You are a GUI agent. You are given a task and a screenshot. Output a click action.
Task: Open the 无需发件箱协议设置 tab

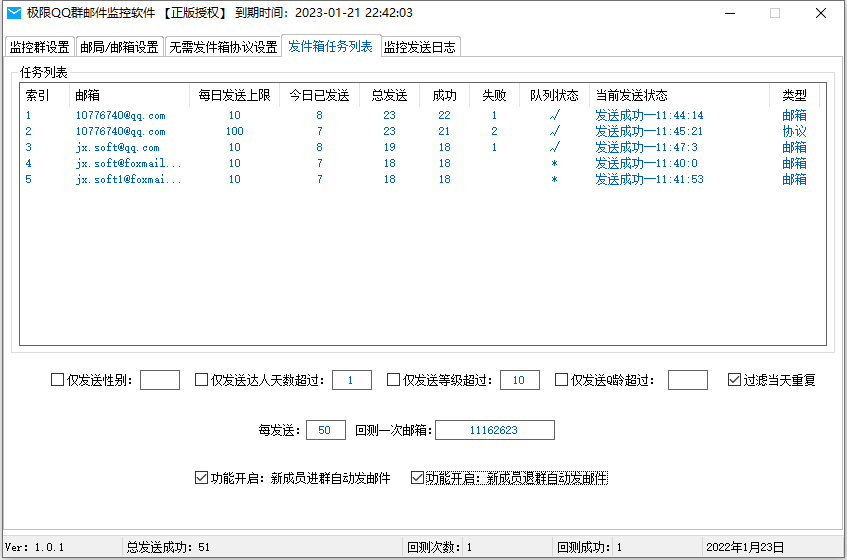click(x=223, y=47)
